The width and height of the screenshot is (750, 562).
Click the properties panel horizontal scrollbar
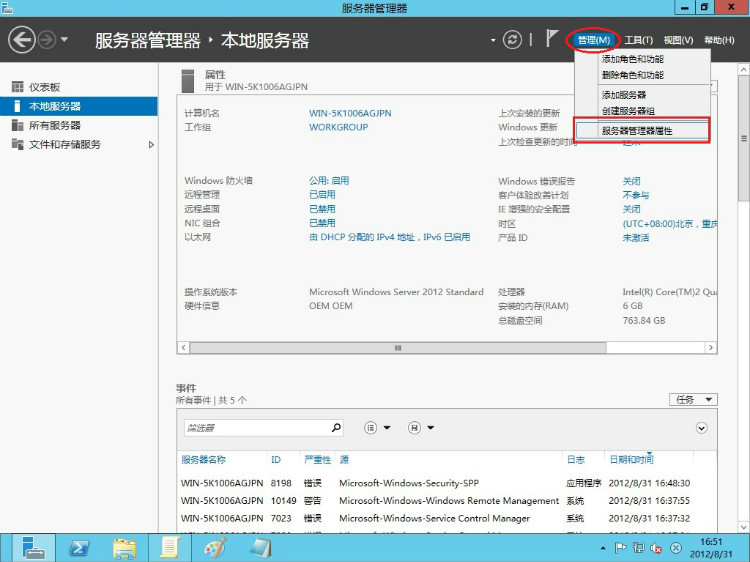[398, 348]
